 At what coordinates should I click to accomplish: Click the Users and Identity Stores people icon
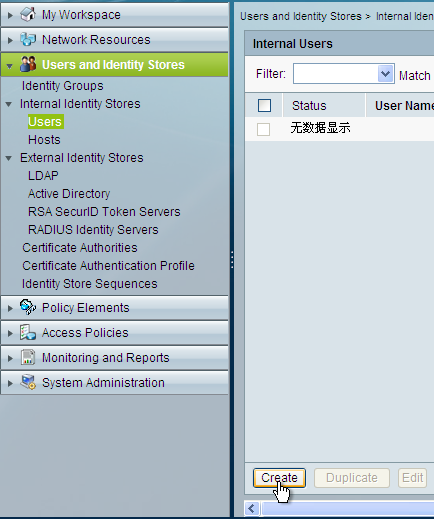28,64
